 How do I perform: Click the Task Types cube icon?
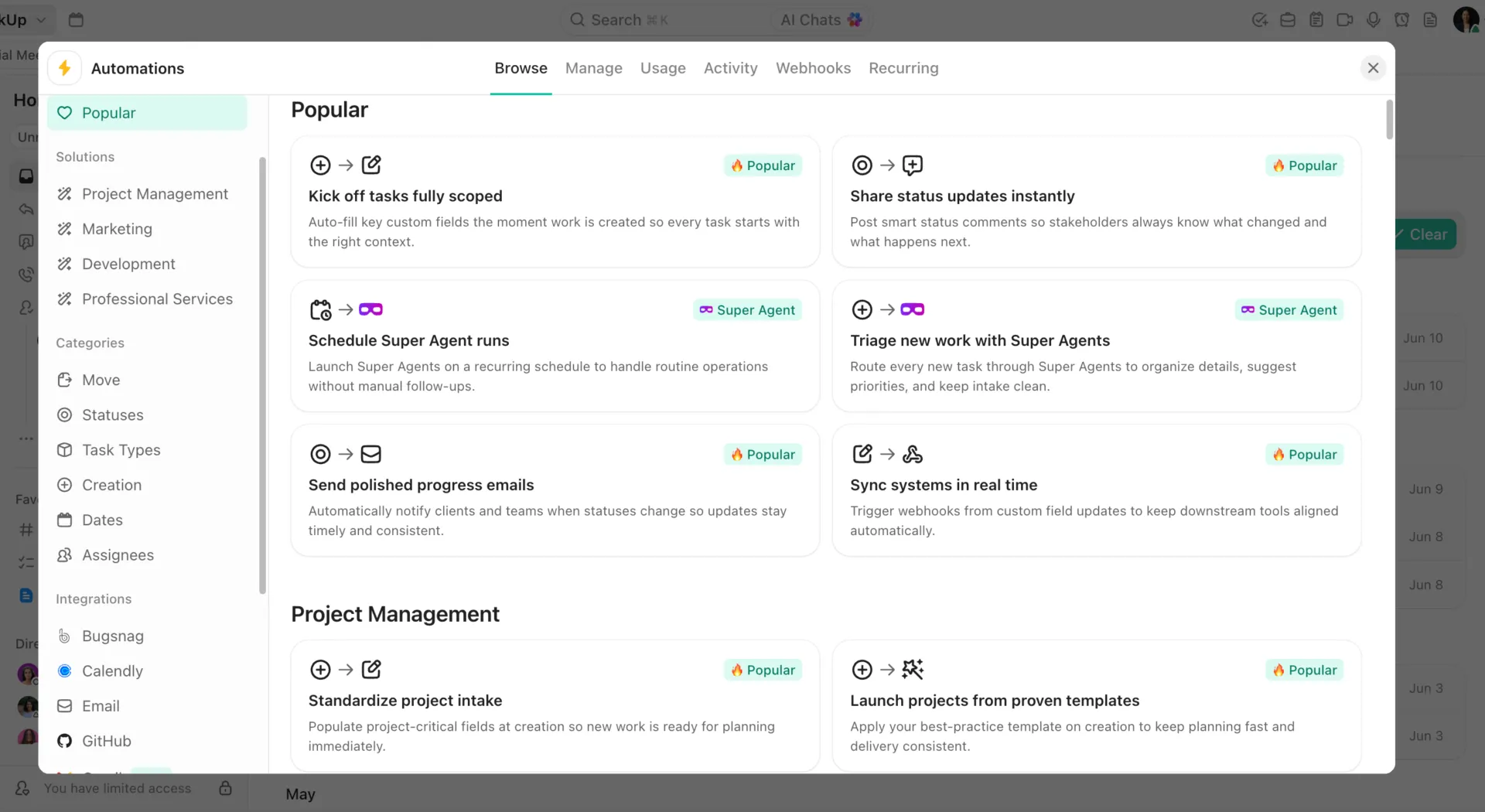tap(65, 450)
